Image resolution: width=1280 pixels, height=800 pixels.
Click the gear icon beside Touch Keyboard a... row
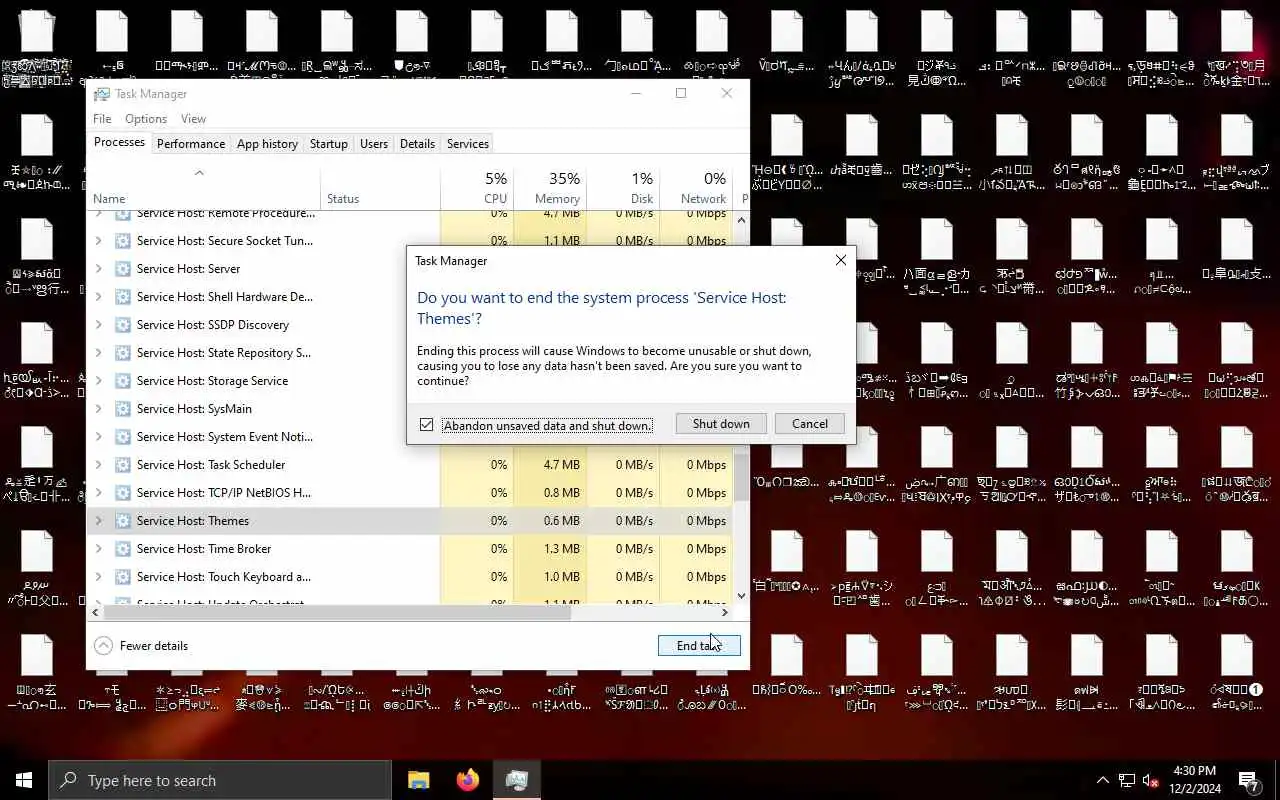point(123,577)
